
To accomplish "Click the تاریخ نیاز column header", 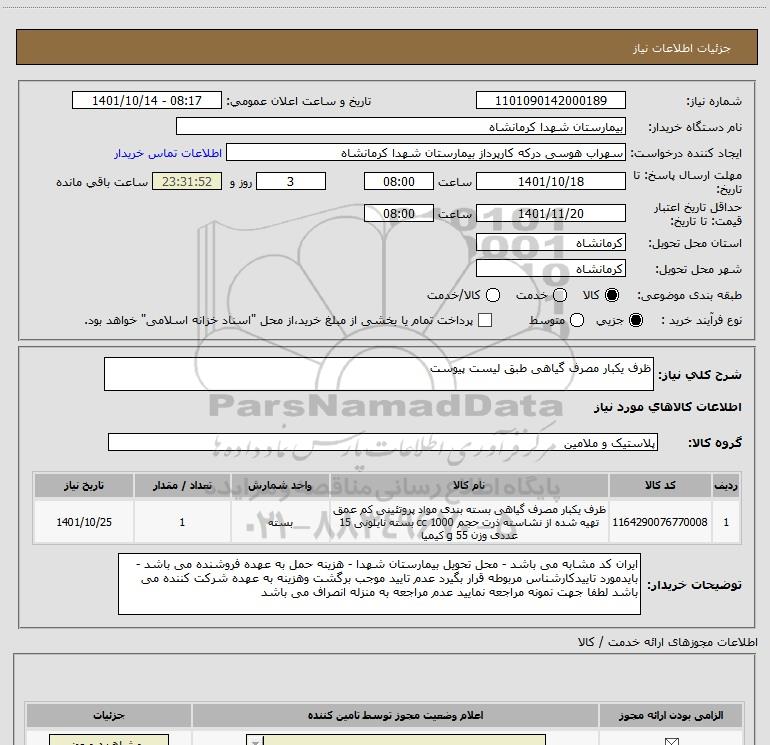I will point(84,485).
